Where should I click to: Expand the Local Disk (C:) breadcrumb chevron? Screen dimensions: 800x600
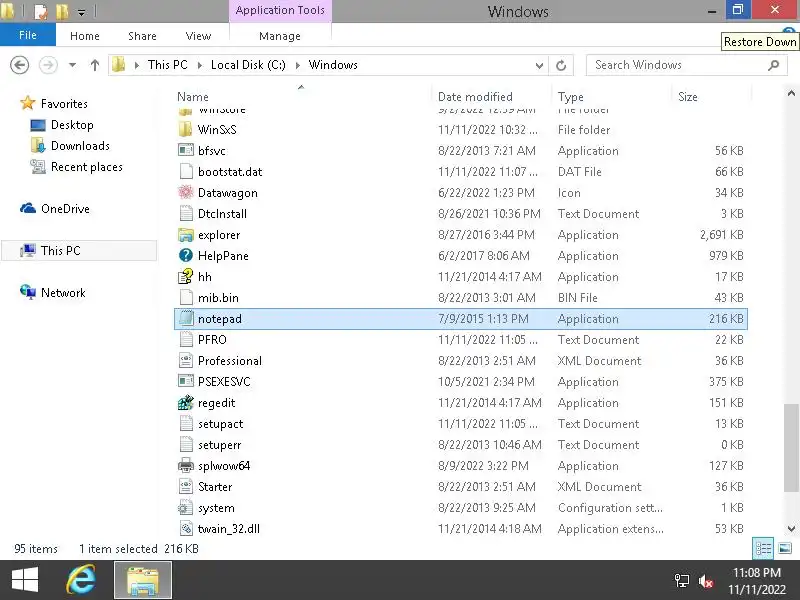pos(297,65)
